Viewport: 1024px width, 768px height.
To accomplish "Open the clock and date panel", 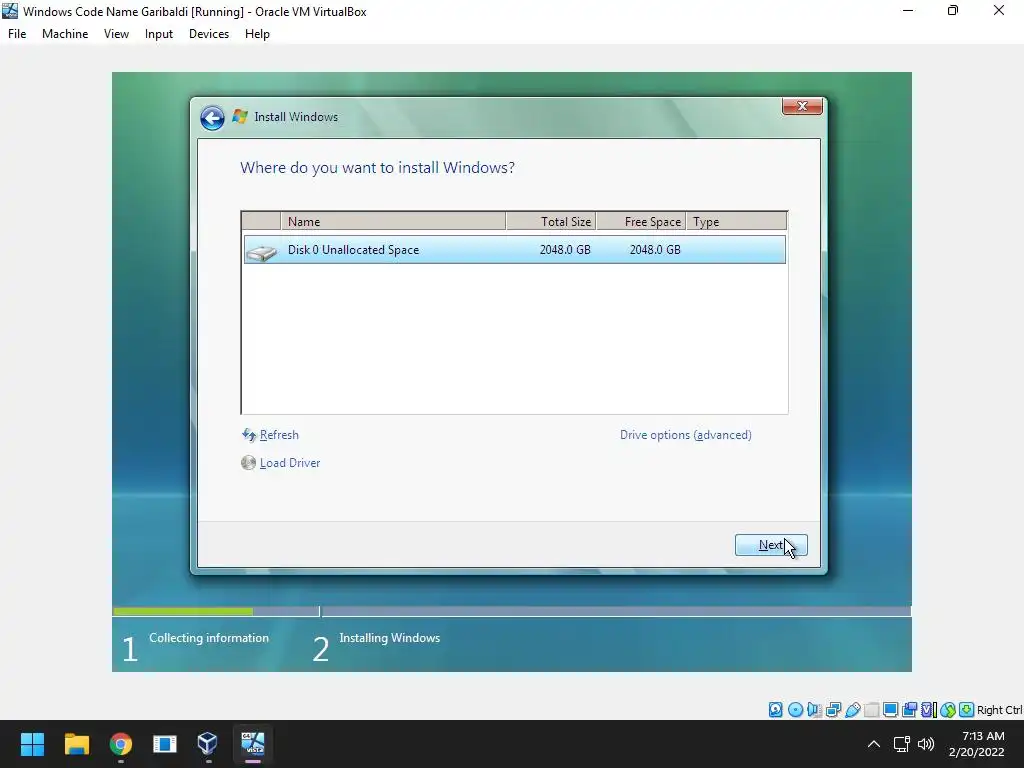I will coord(977,744).
